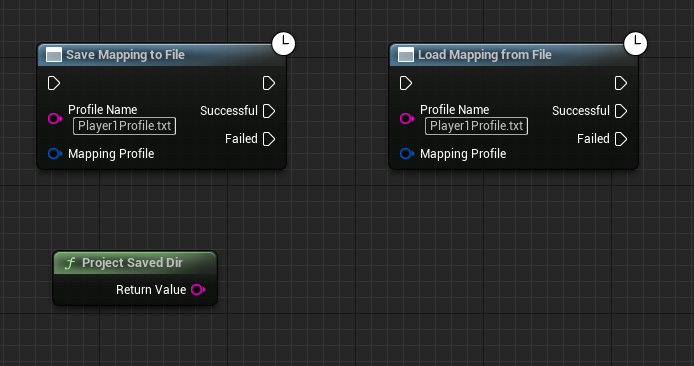Screen dimensions: 694x366
Task: Select the Save Mapping to File node title
Action: (x=125, y=54)
